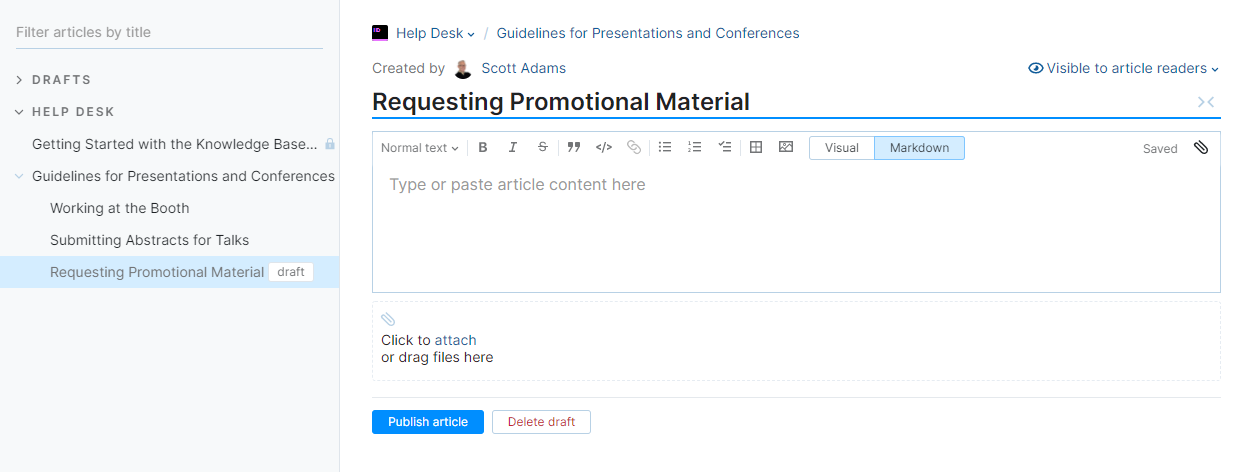This screenshot has width=1251, height=472.
Task: Insert a block quote
Action: pos(574,148)
